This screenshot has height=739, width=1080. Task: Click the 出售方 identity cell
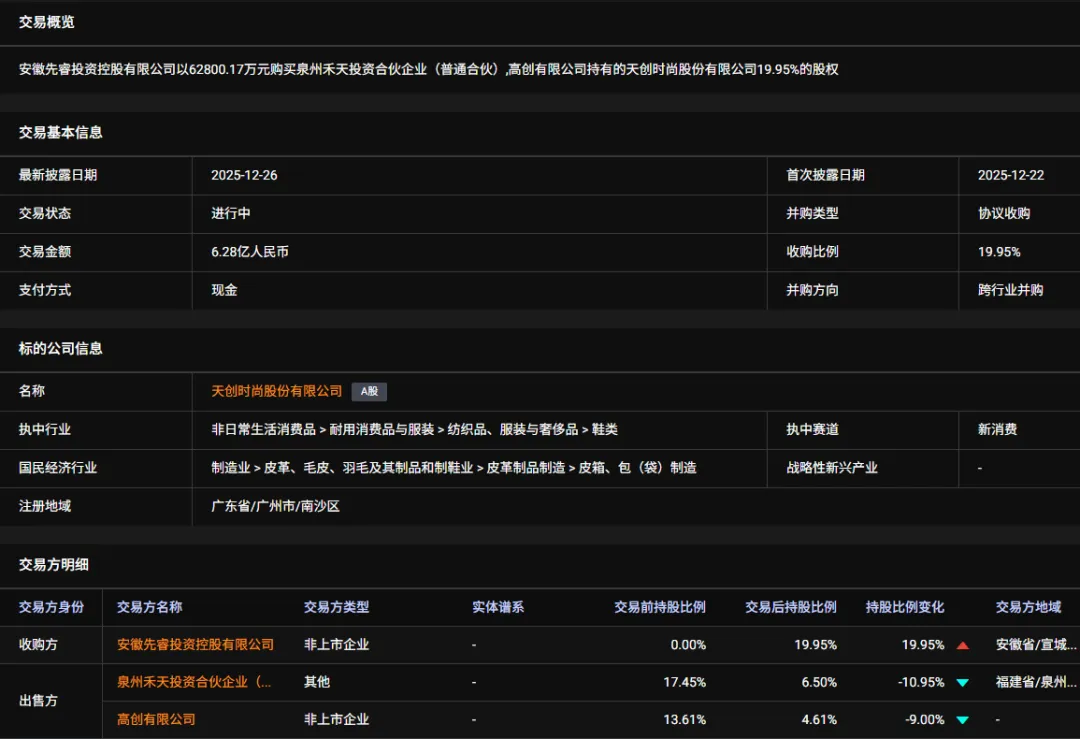(39, 700)
